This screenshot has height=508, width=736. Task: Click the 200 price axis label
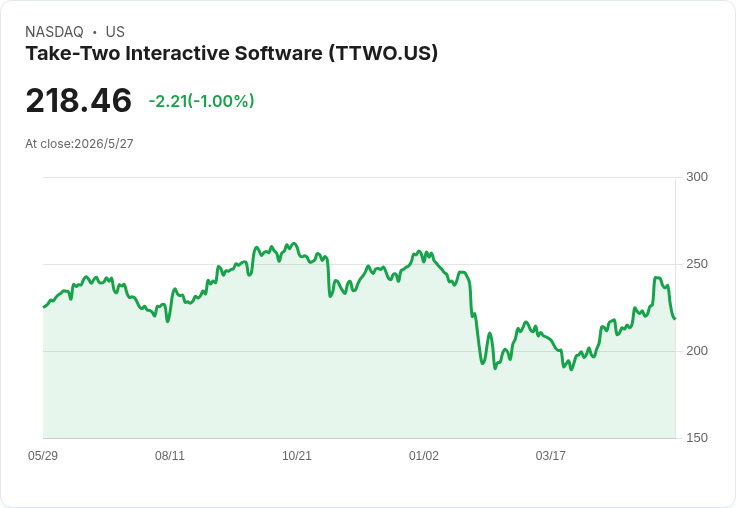pyautogui.click(x=697, y=351)
